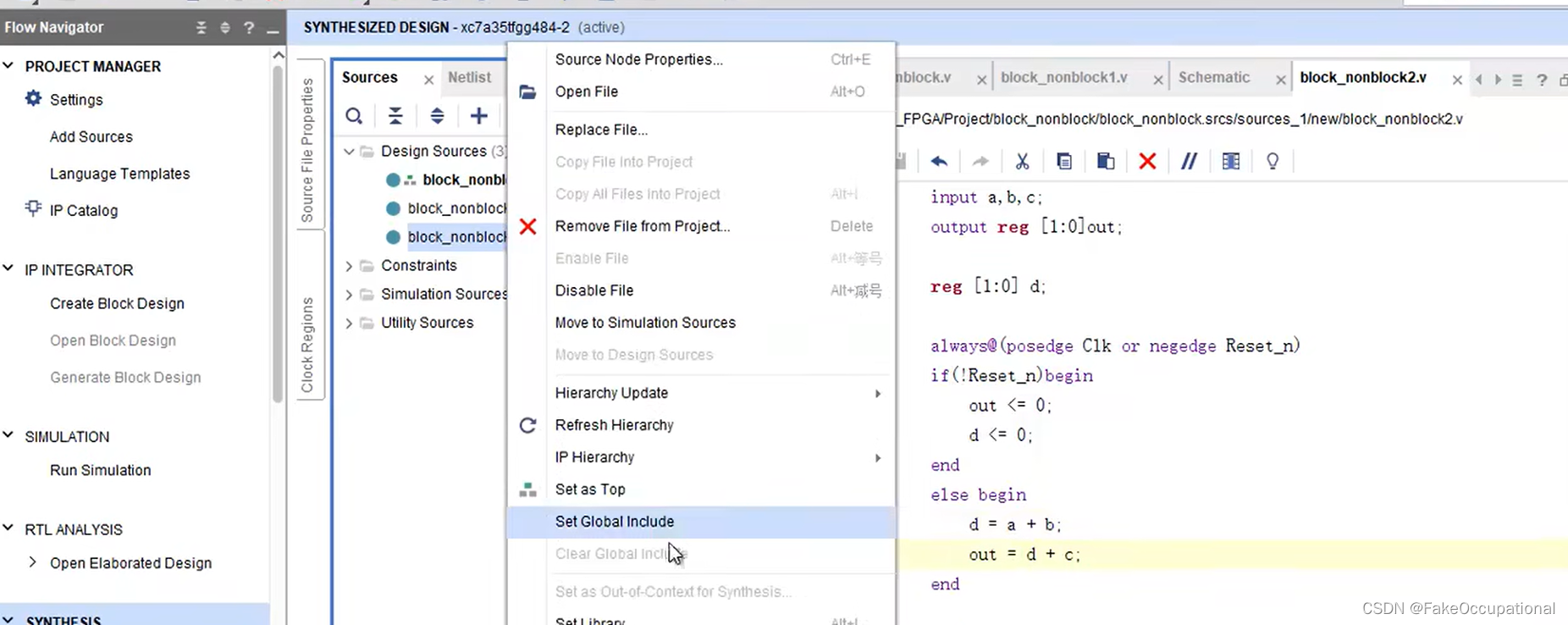Open the IP Hierarchy submenu
Screen dimensions: 1568x625
[x=700, y=457]
